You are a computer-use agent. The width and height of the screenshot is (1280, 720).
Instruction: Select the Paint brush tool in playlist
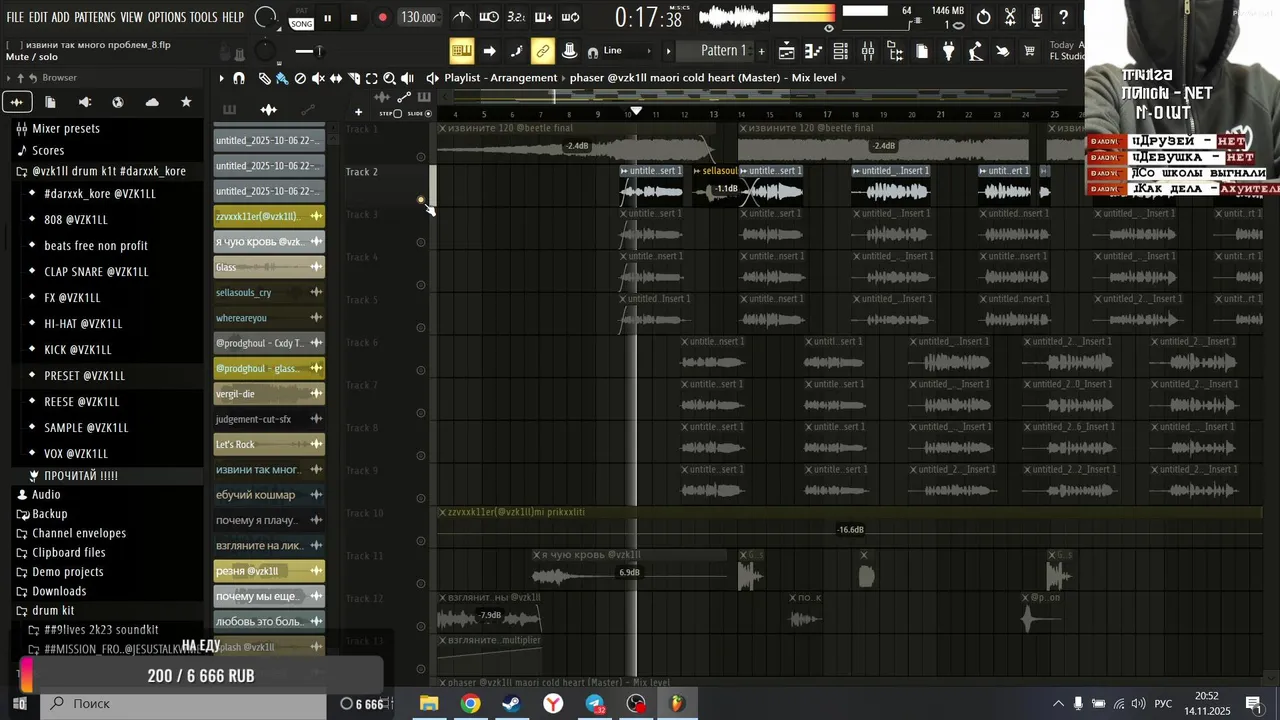coord(282,78)
